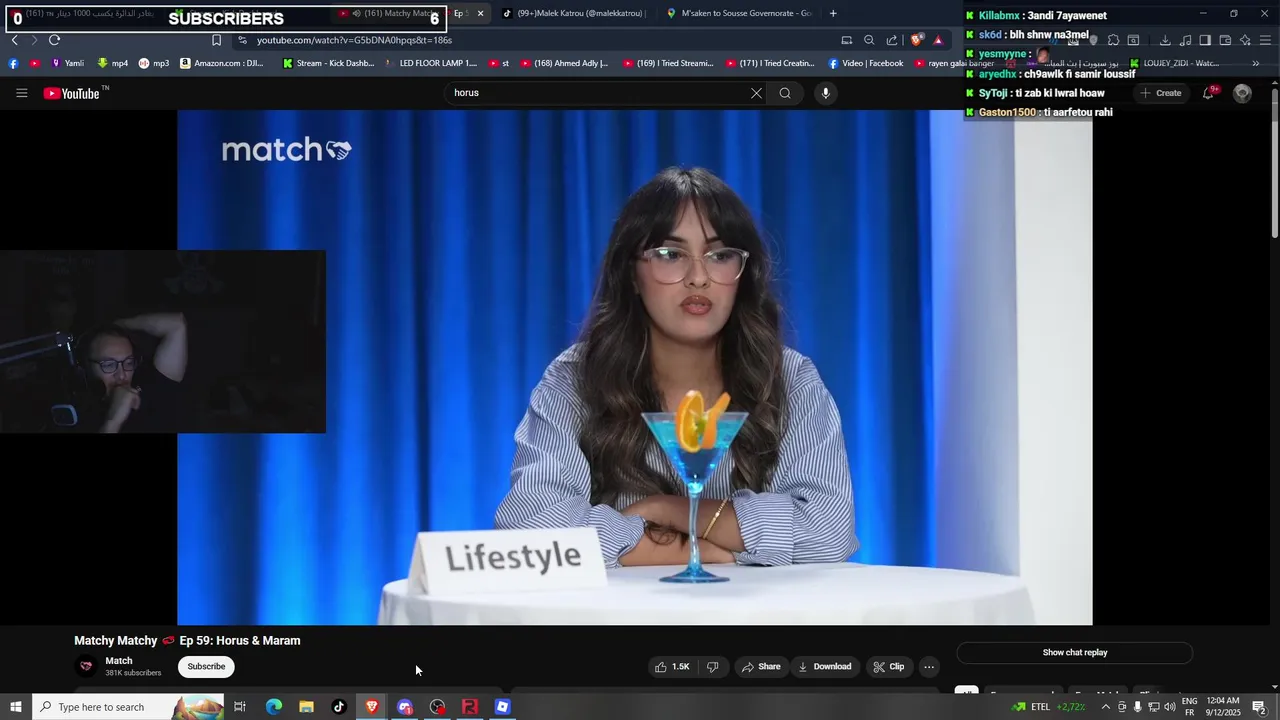1280x720 pixels.
Task: Open Video | Facebook bookmark
Action: [866, 63]
